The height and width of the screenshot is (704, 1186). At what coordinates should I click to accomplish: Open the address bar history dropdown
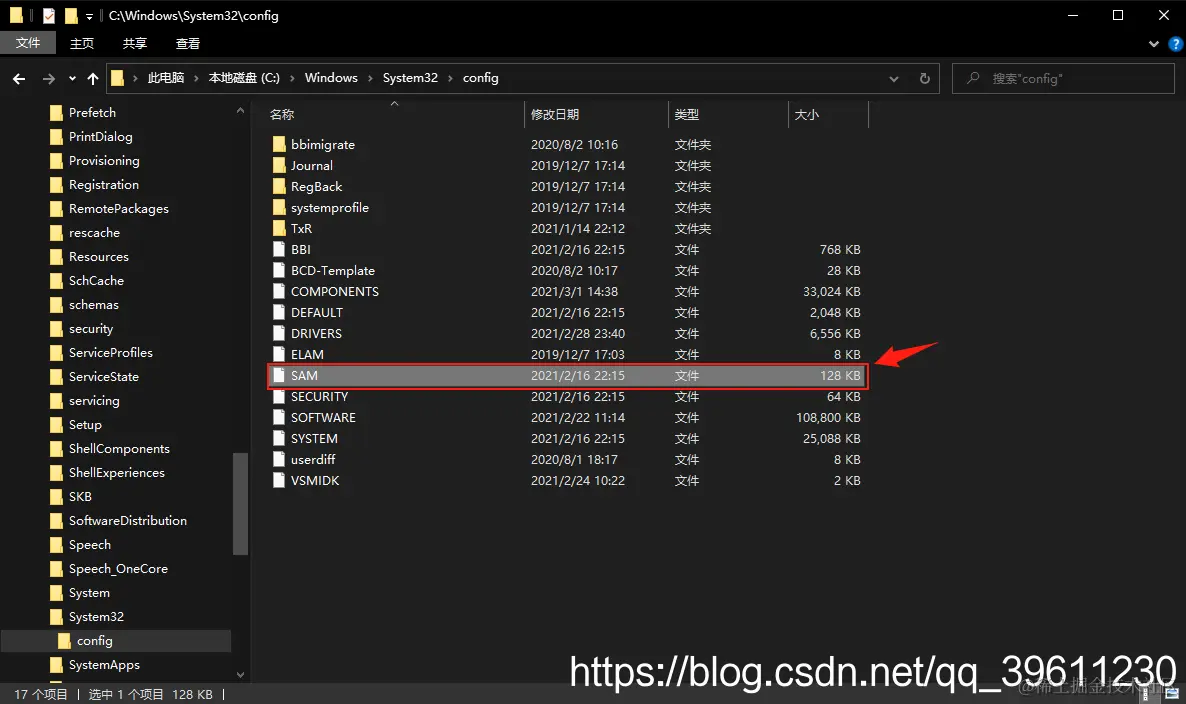pyautogui.click(x=893, y=79)
